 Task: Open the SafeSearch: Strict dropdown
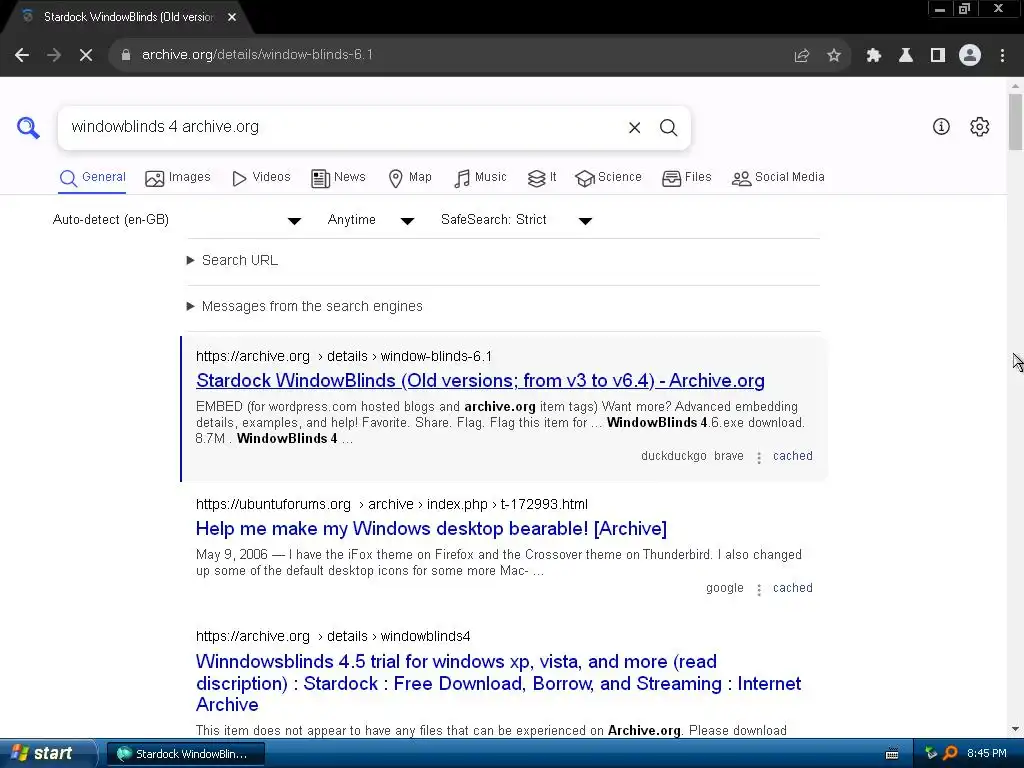pos(517,220)
